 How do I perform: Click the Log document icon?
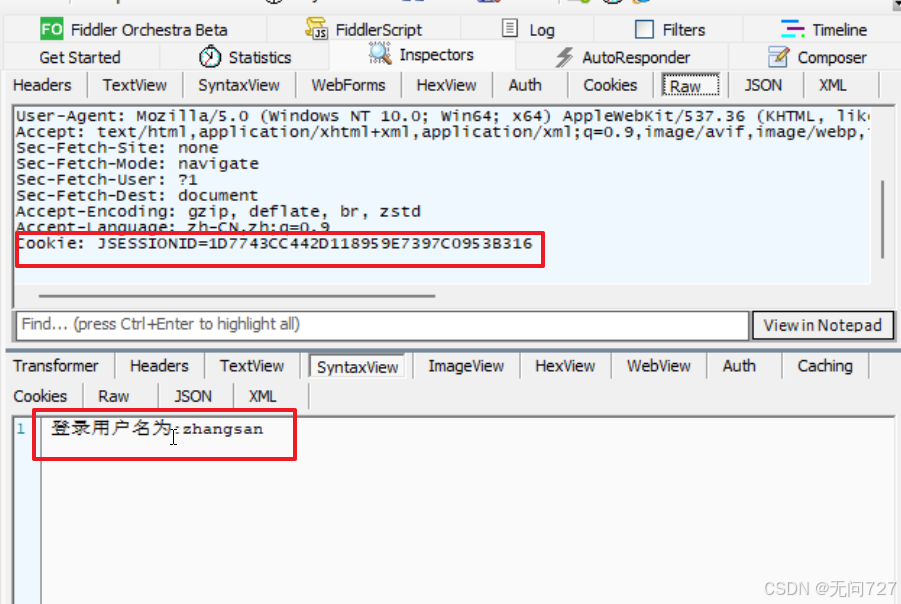tap(510, 28)
